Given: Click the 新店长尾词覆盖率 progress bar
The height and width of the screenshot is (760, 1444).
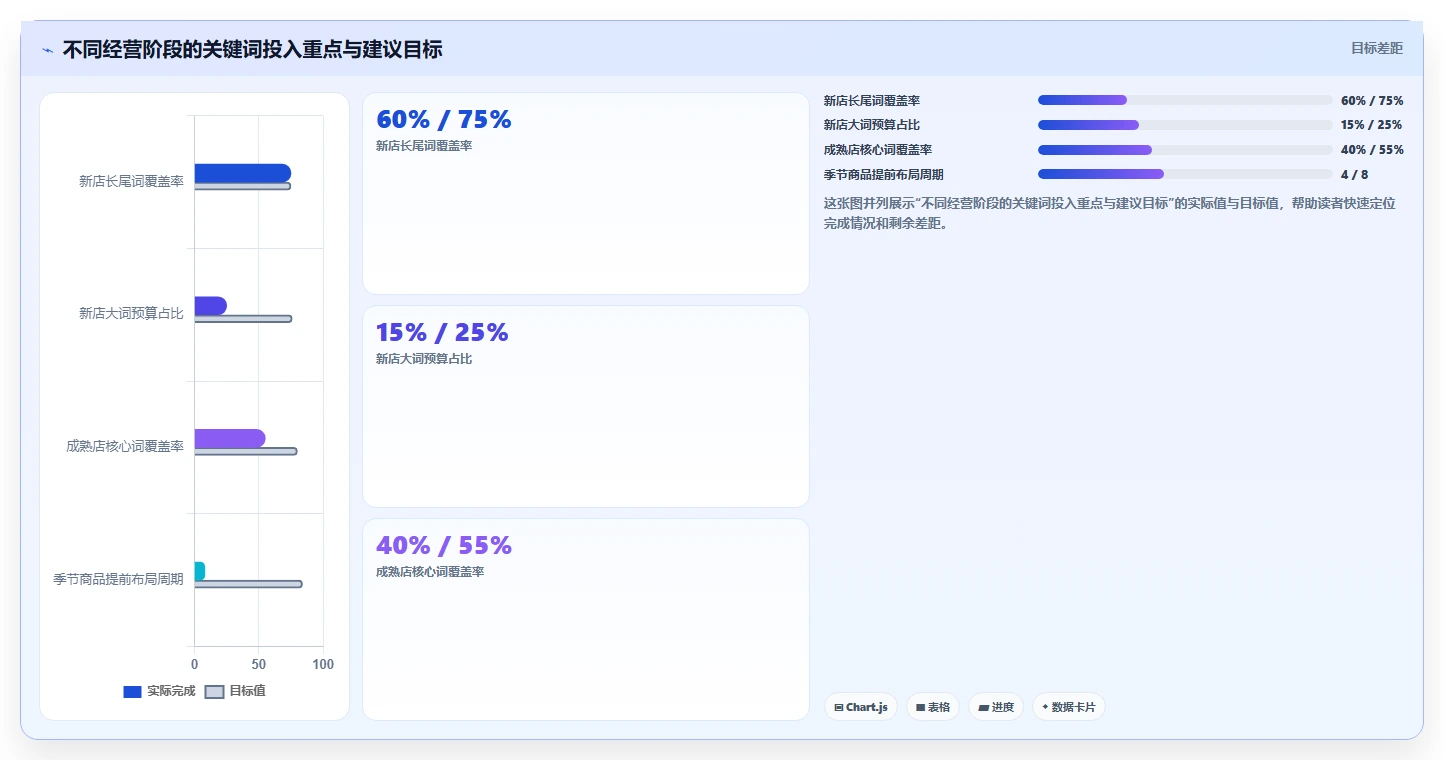Looking at the screenshot, I should 1185,100.
